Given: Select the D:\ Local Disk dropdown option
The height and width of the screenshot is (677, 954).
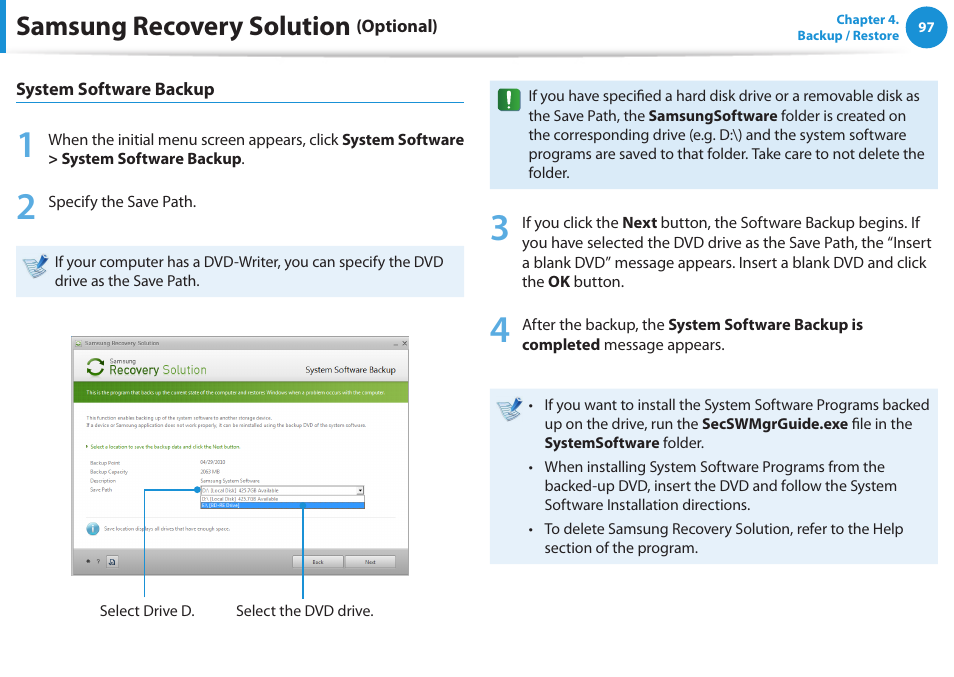Looking at the screenshot, I should [x=282, y=499].
